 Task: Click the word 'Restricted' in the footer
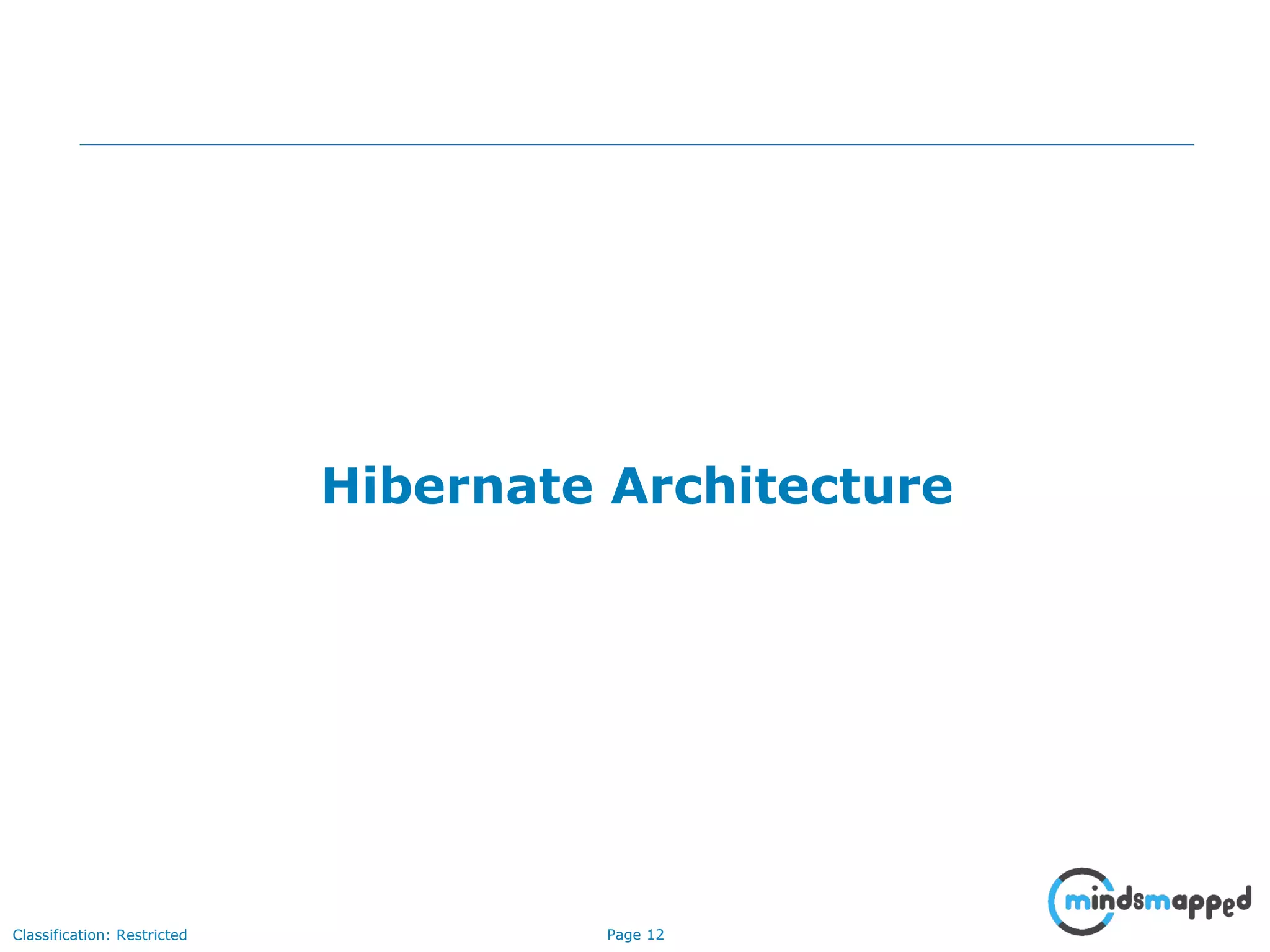tap(151, 935)
